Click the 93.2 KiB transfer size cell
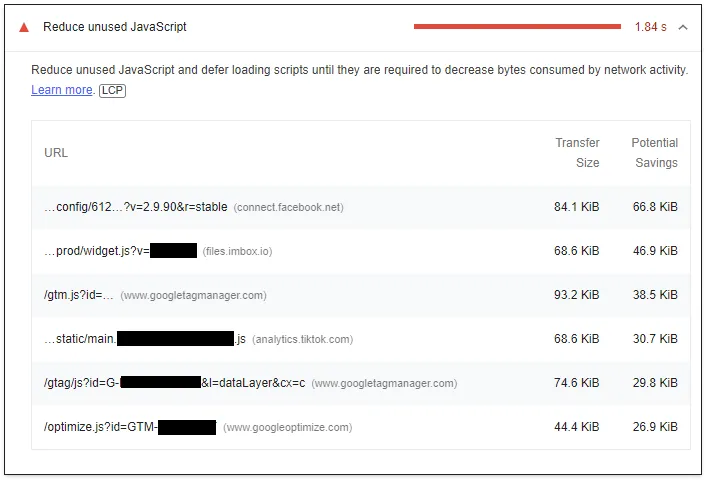The height and width of the screenshot is (480, 706). click(576, 295)
